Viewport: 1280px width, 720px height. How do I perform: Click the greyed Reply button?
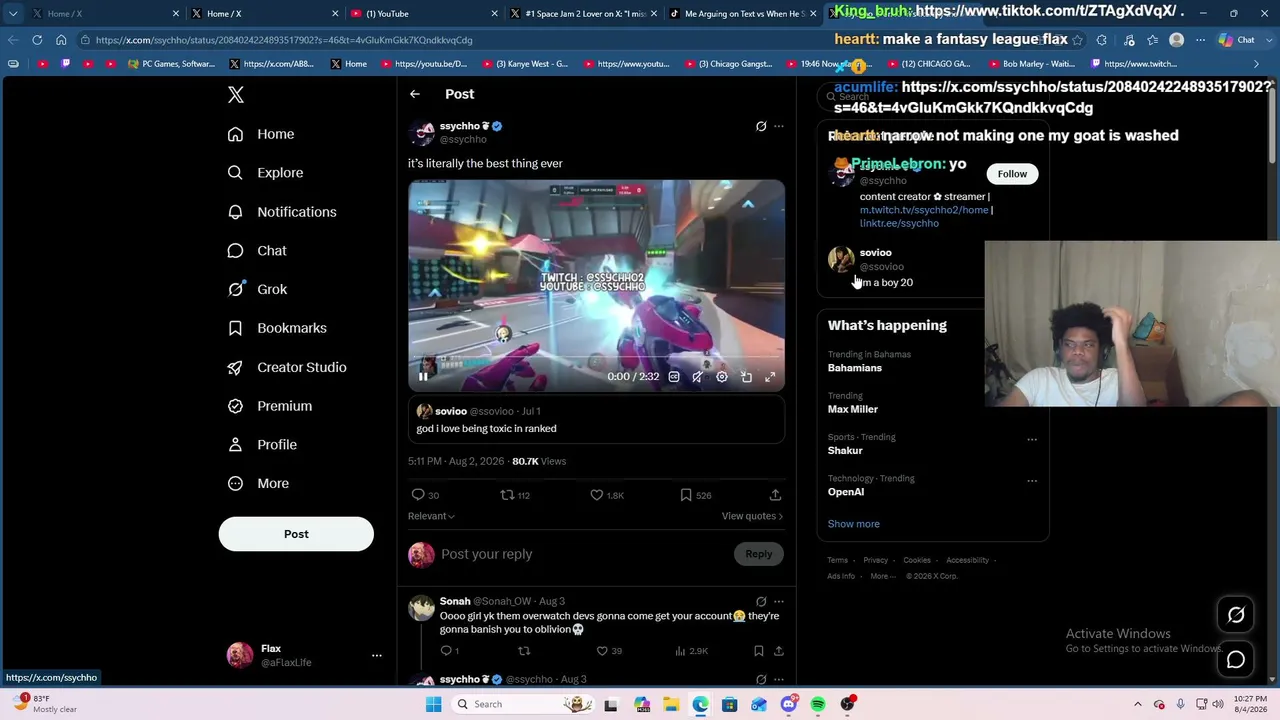(758, 554)
